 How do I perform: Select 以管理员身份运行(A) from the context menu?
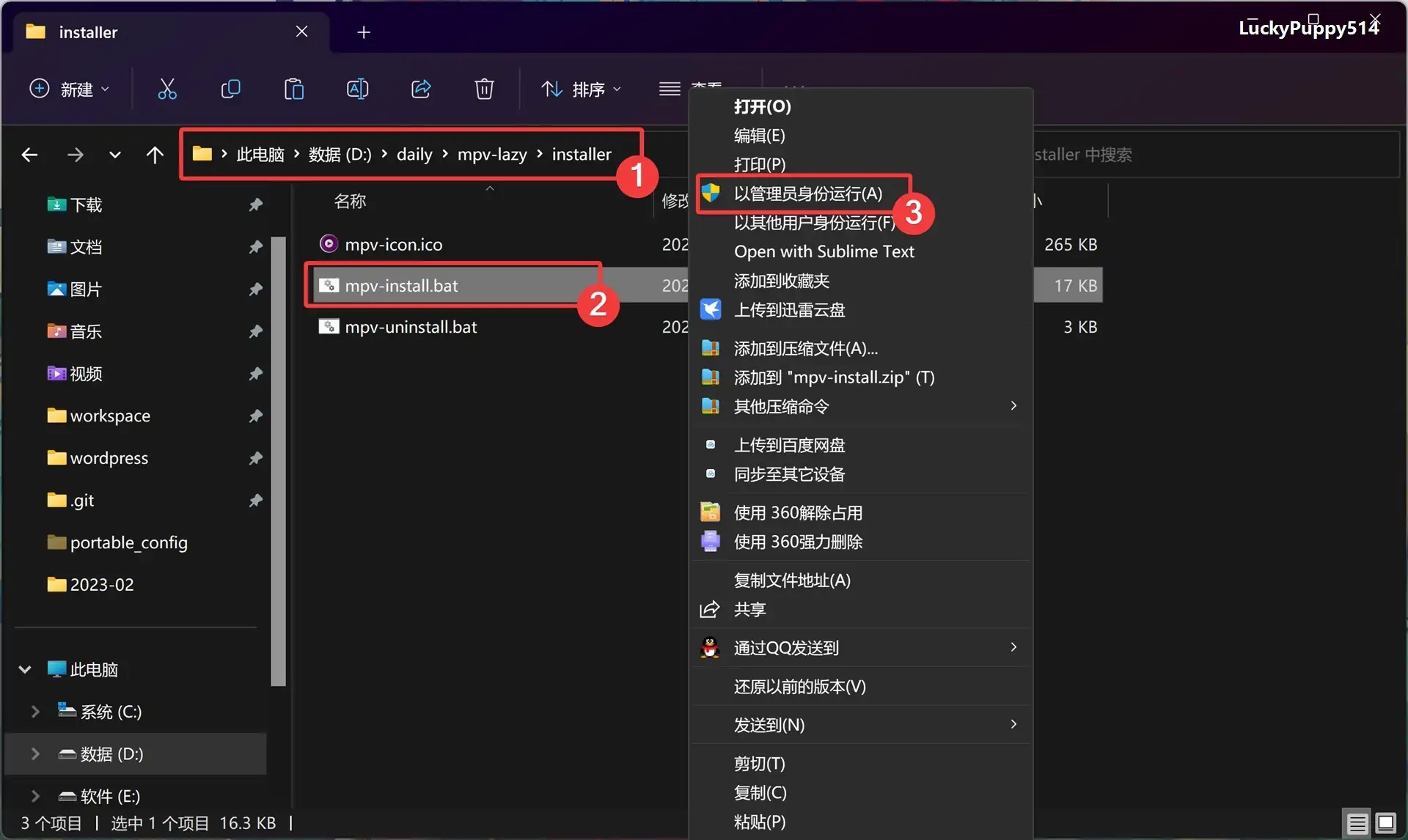coord(807,193)
